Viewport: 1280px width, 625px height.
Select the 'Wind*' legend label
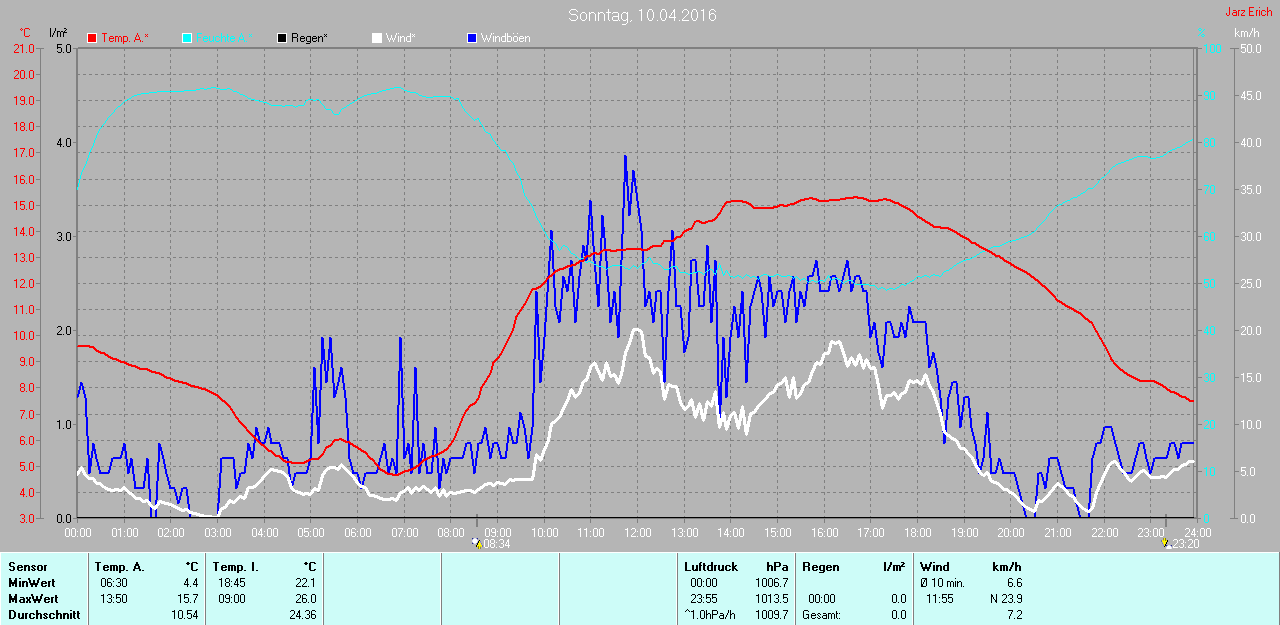click(x=401, y=38)
